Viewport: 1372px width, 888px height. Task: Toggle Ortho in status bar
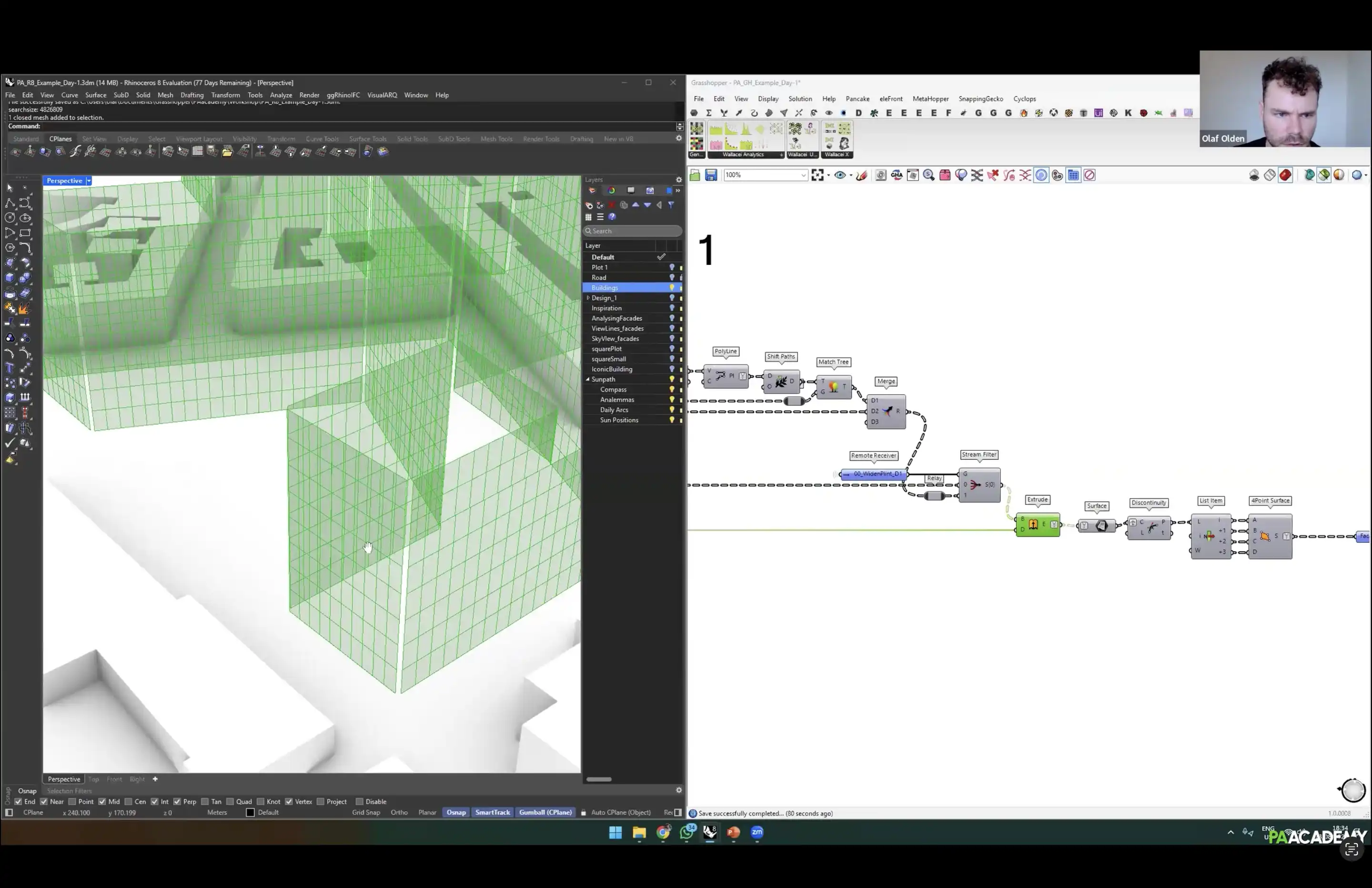click(399, 812)
